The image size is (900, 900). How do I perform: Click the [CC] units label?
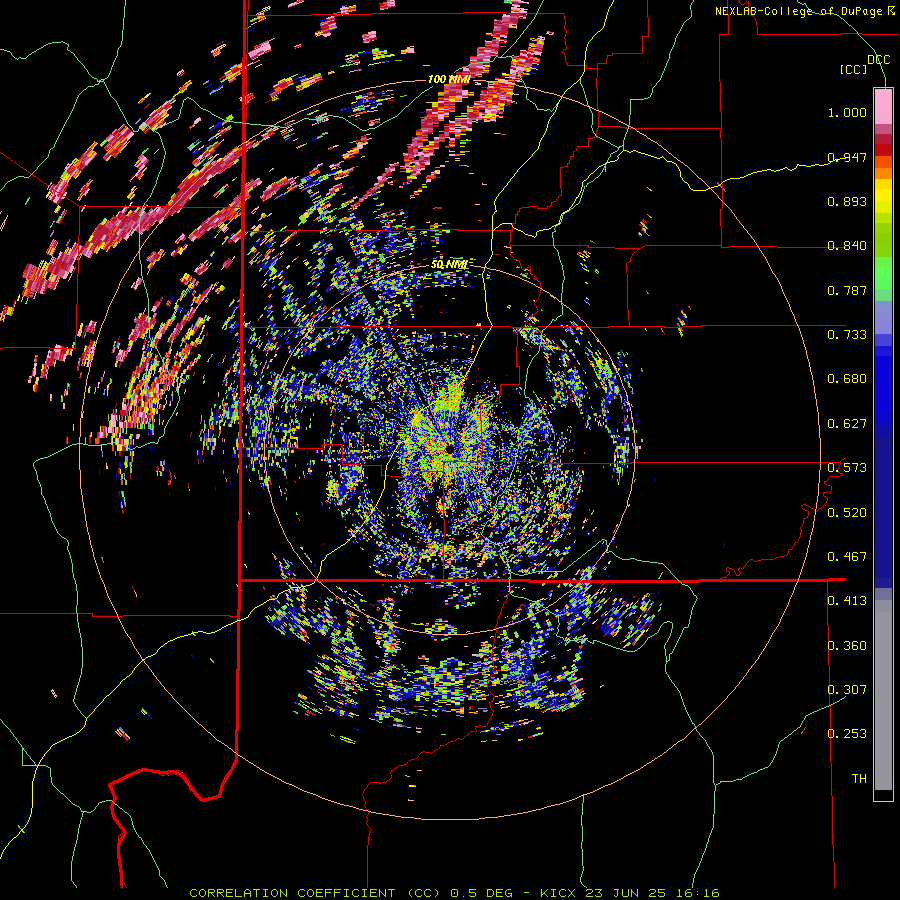pos(853,69)
